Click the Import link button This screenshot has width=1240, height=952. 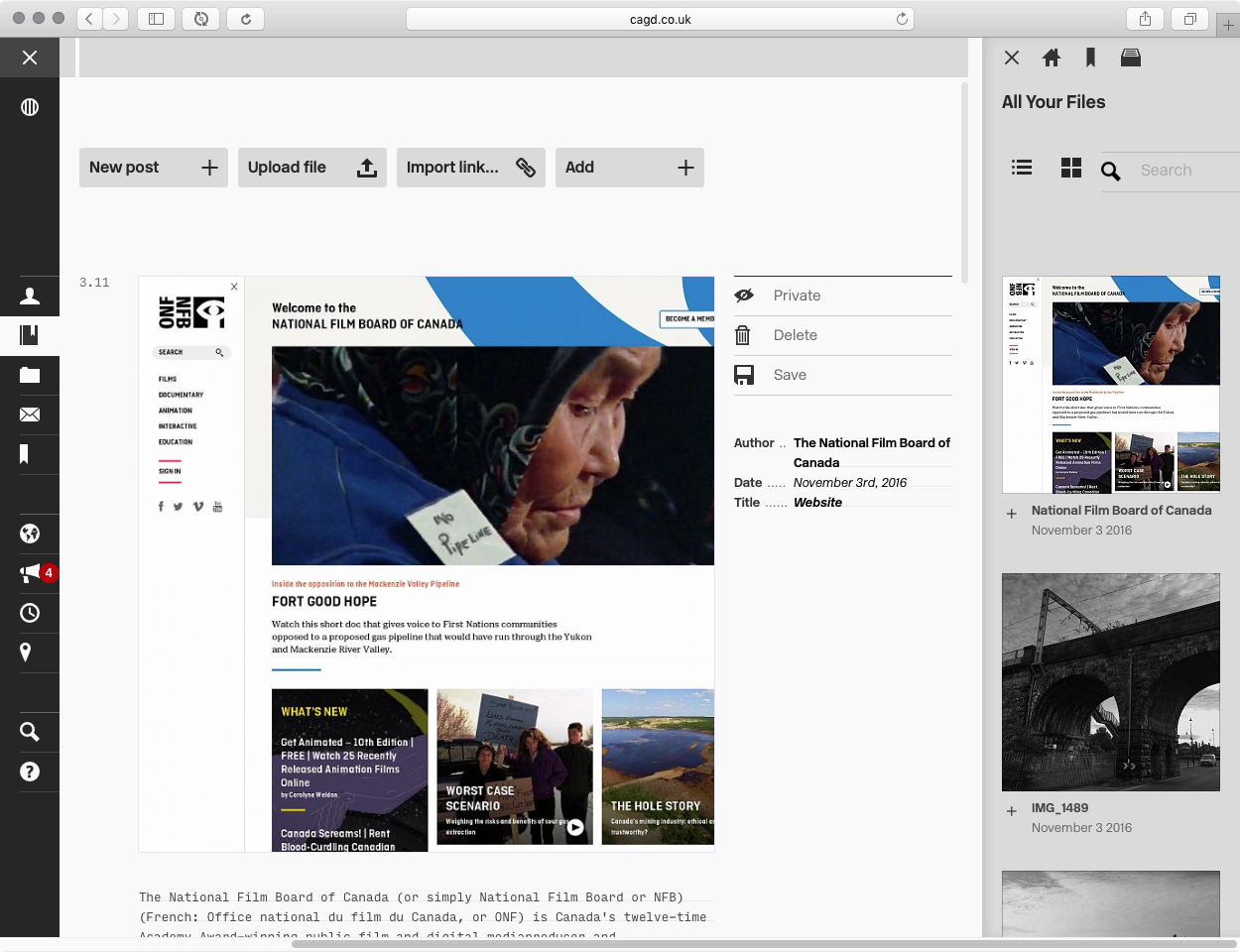(x=471, y=168)
